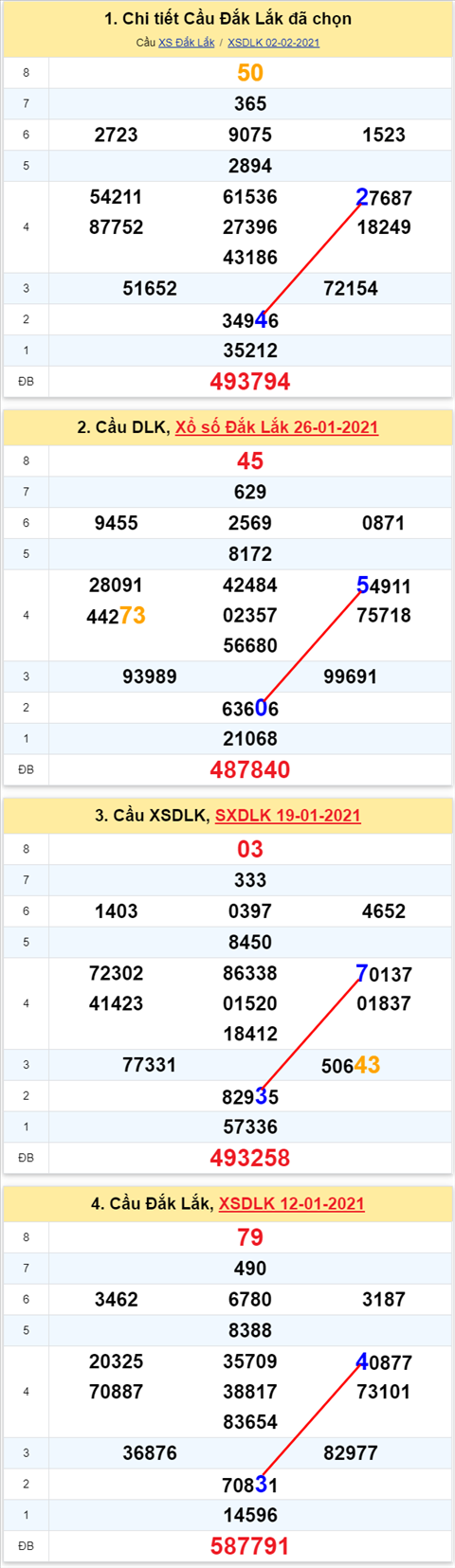Open the XS Đắk Lắk link
This screenshot has height=1568, width=455.
click(x=186, y=43)
